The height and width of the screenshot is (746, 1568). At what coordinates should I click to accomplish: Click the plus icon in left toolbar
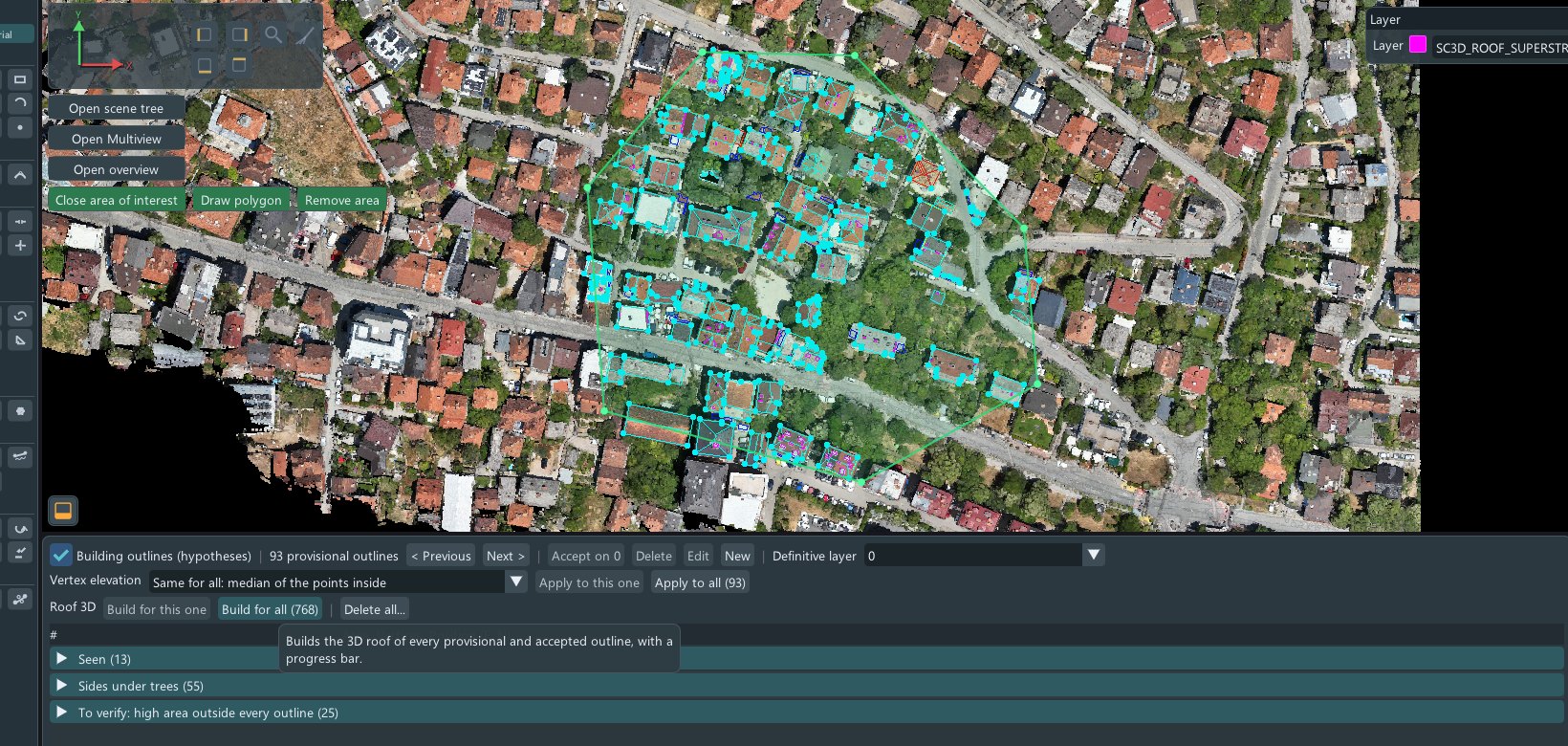point(19,246)
